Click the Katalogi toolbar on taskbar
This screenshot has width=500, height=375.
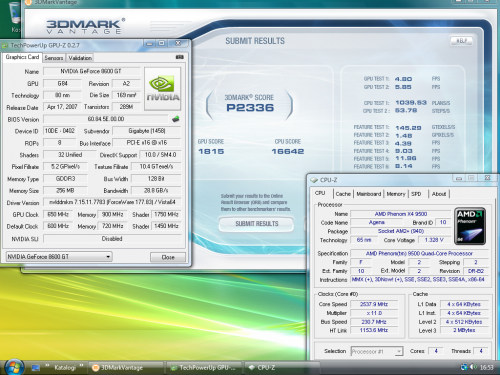tap(65, 367)
